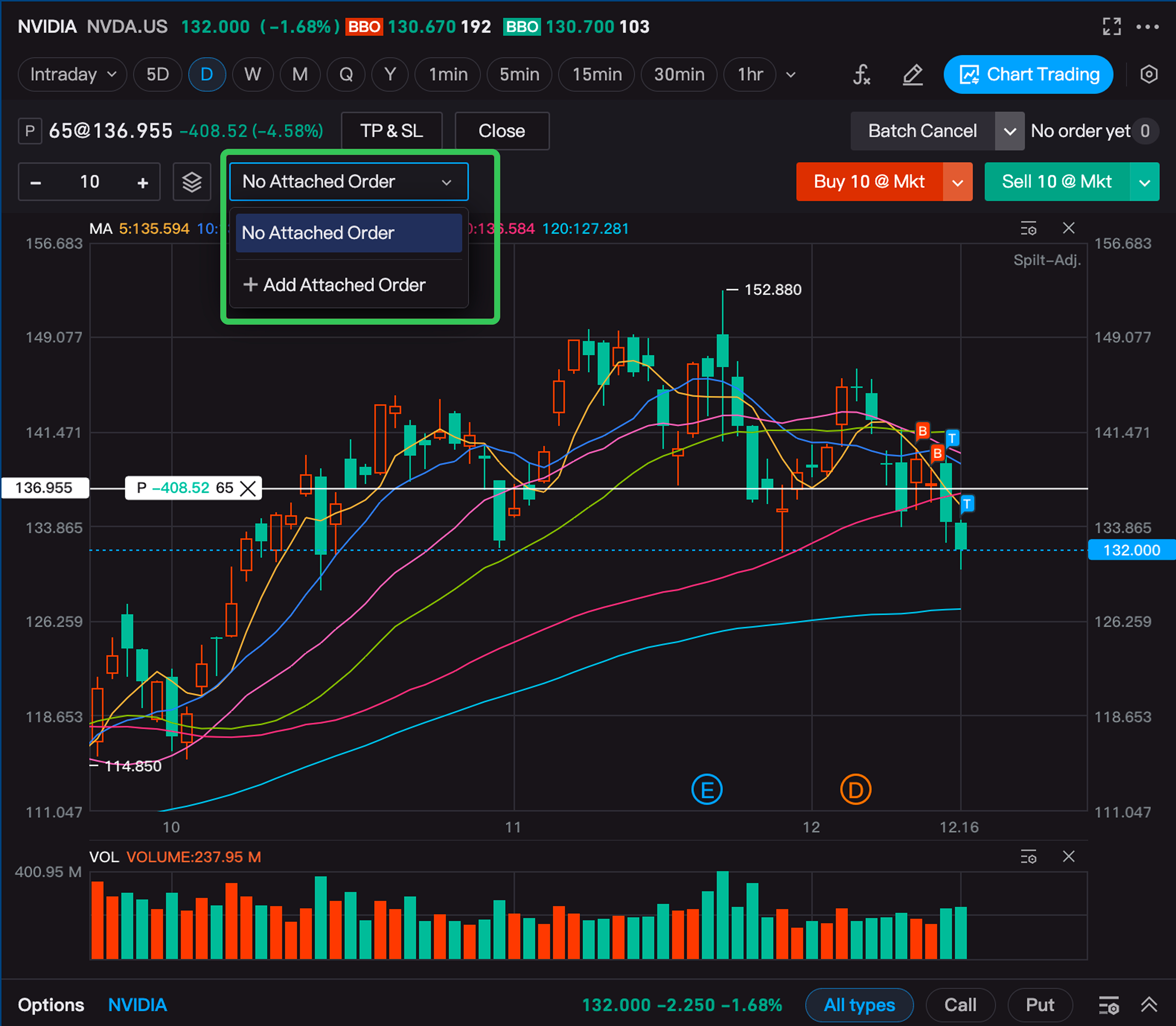Click the layers stack icon
The height and width of the screenshot is (1026, 1176).
click(x=192, y=182)
